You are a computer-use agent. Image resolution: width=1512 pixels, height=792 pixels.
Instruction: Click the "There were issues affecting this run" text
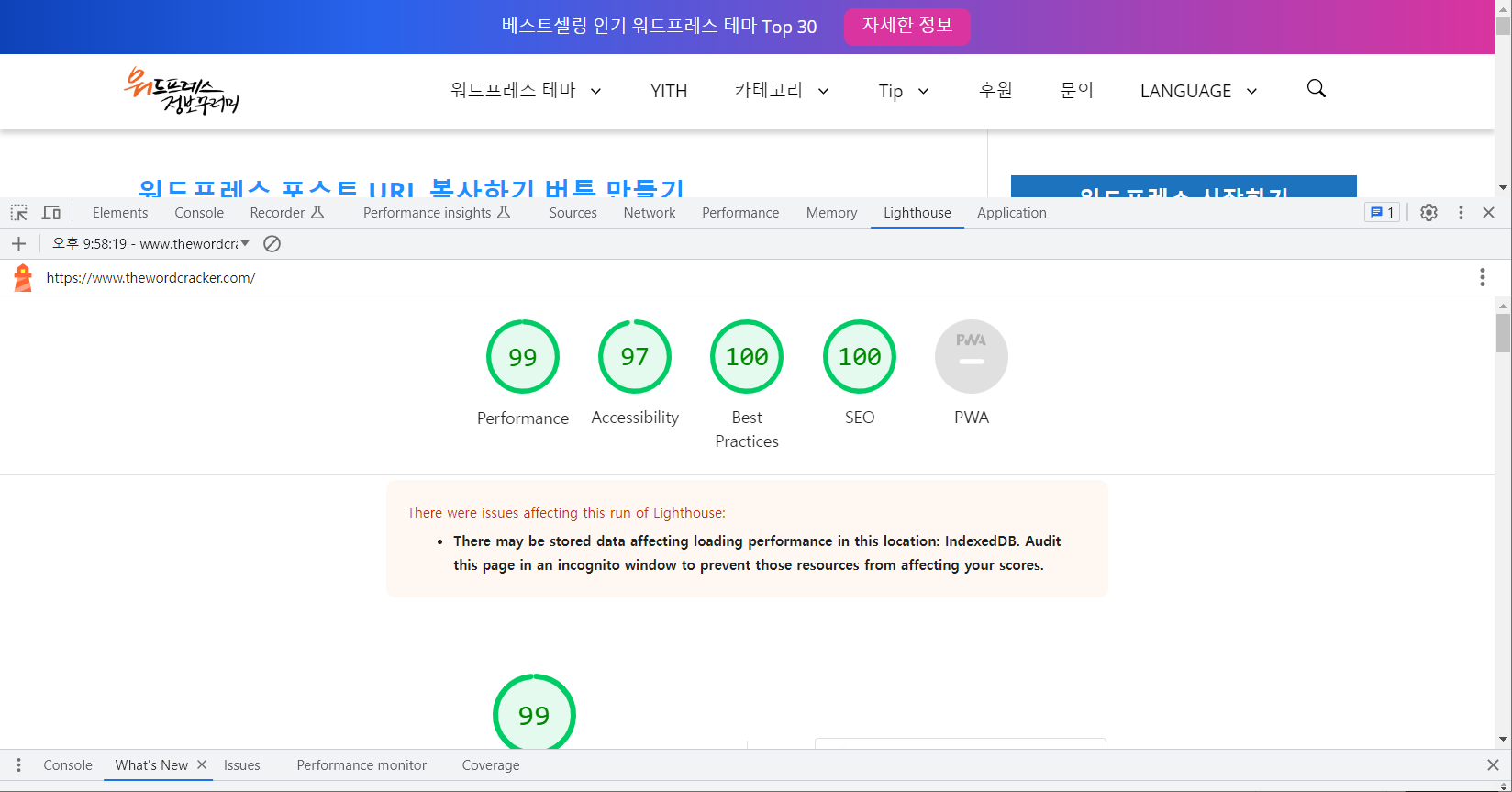coord(566,513)
